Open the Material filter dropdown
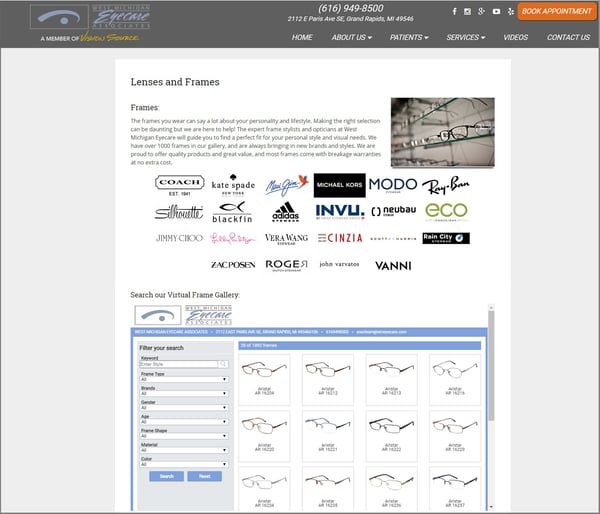This screenshot has height=514, width=600. (184, 450)
